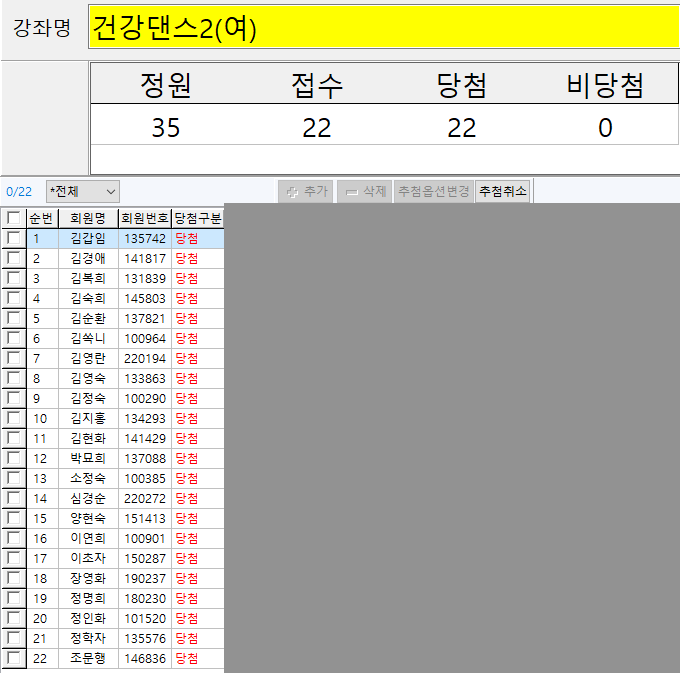Select member number 100290
This screenshot has width=680, height=673.
click(x=145, y=399)
